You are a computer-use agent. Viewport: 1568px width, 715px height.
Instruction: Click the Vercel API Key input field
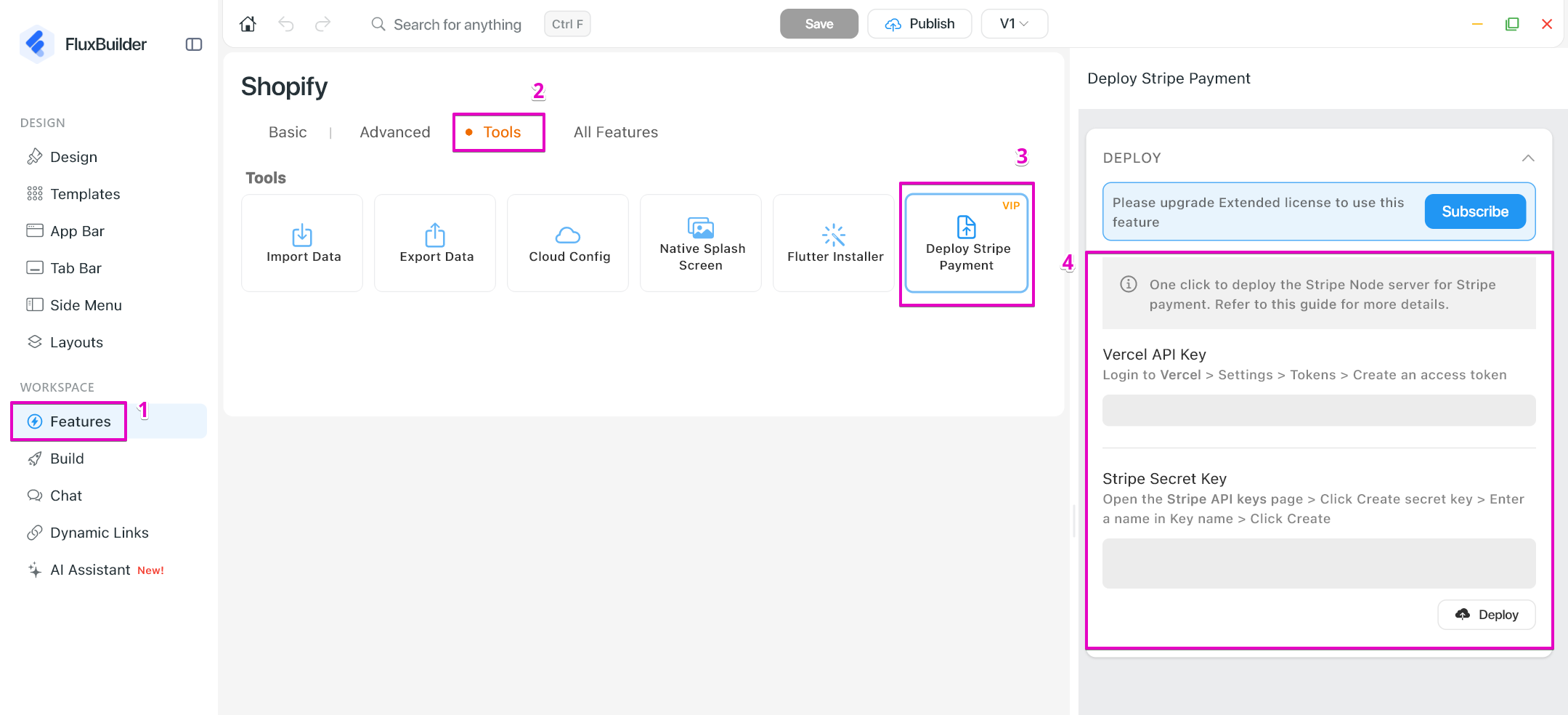(1319, 411)
